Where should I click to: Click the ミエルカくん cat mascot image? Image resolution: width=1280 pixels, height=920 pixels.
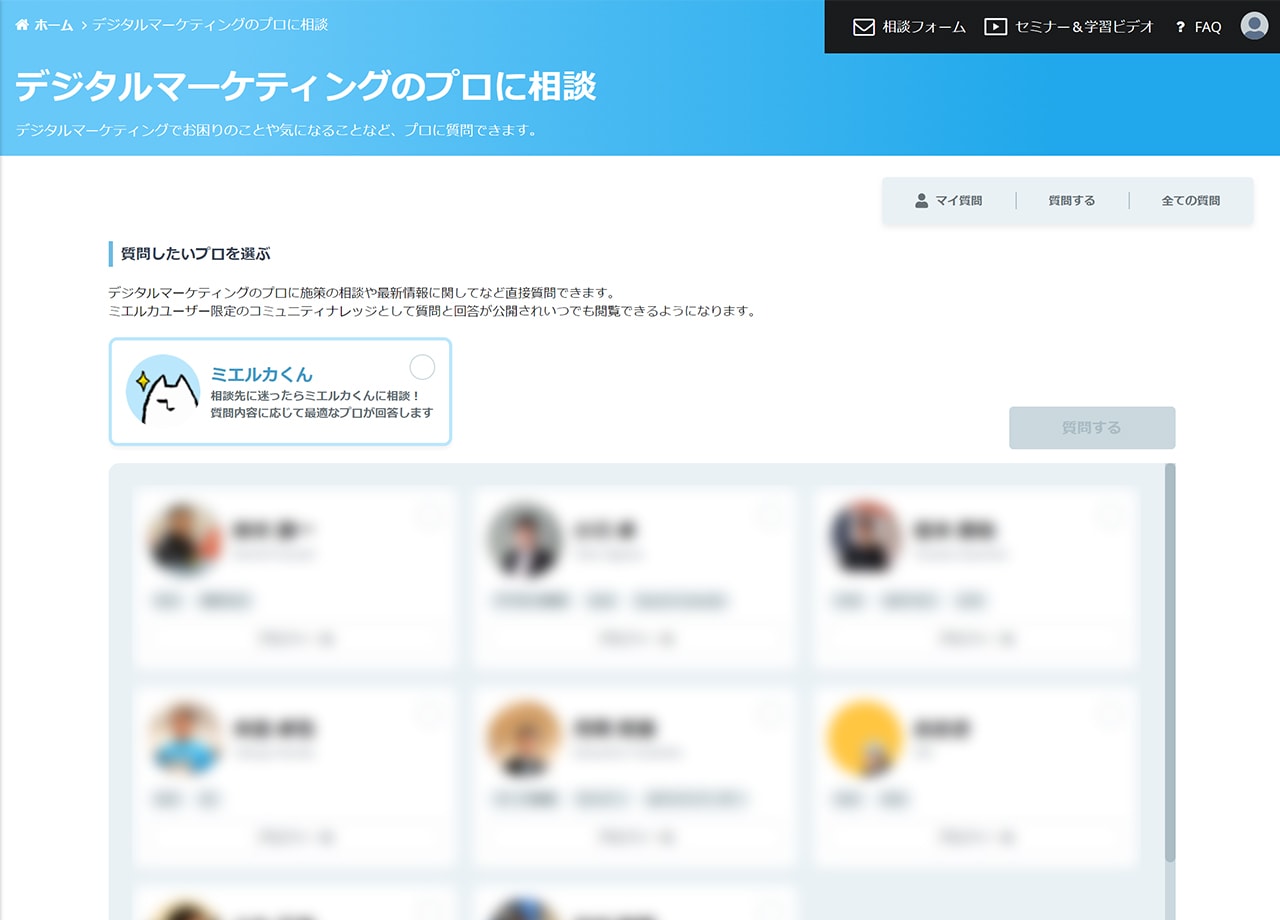coord(163,391)
